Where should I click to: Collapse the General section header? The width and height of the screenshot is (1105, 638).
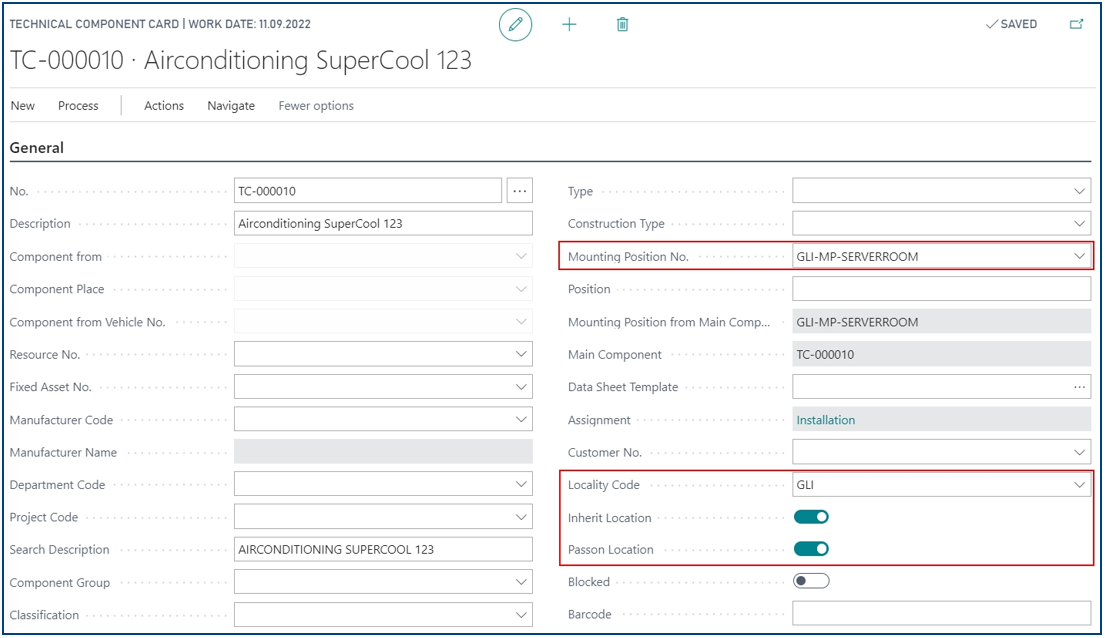(37, 148)
